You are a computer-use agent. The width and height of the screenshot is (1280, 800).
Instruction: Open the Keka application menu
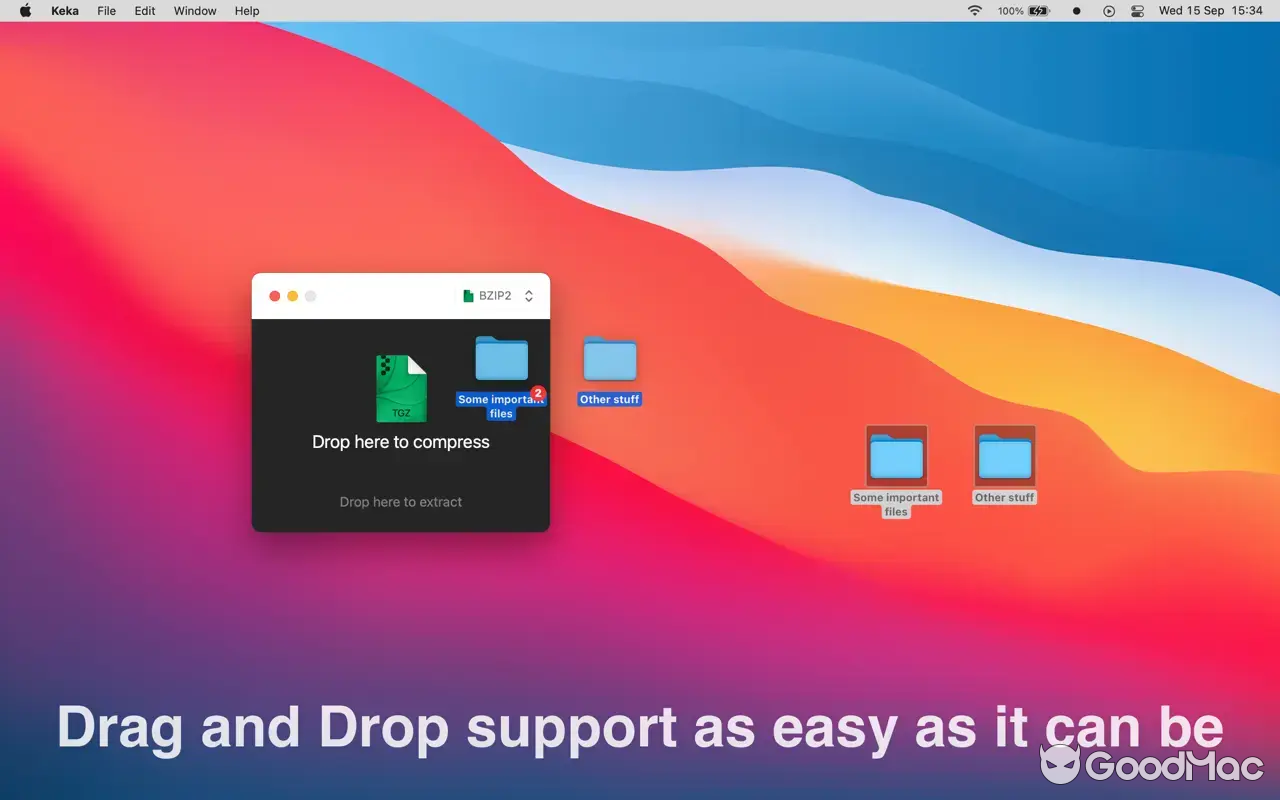pos(65,11)
